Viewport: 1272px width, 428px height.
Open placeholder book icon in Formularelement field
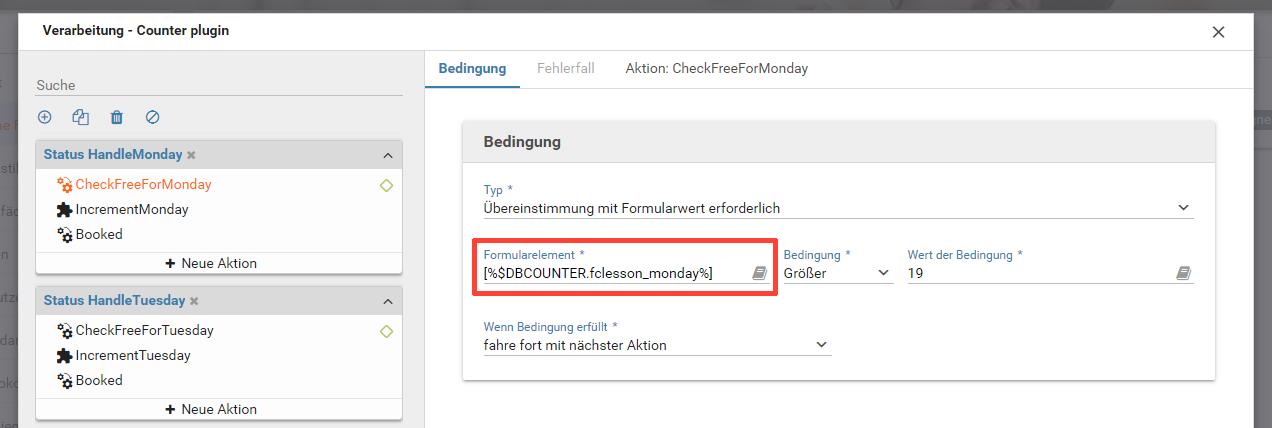[x=759, y=273]
